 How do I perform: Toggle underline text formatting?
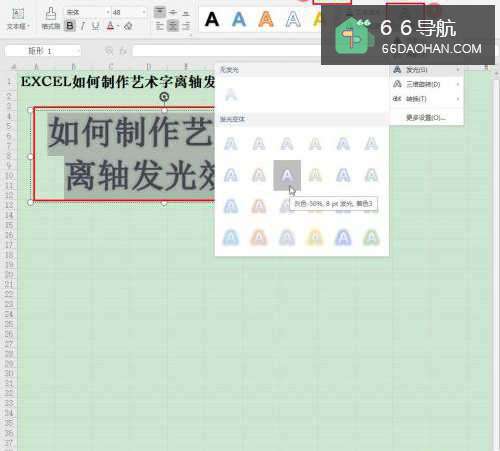(x=96, y=26)
